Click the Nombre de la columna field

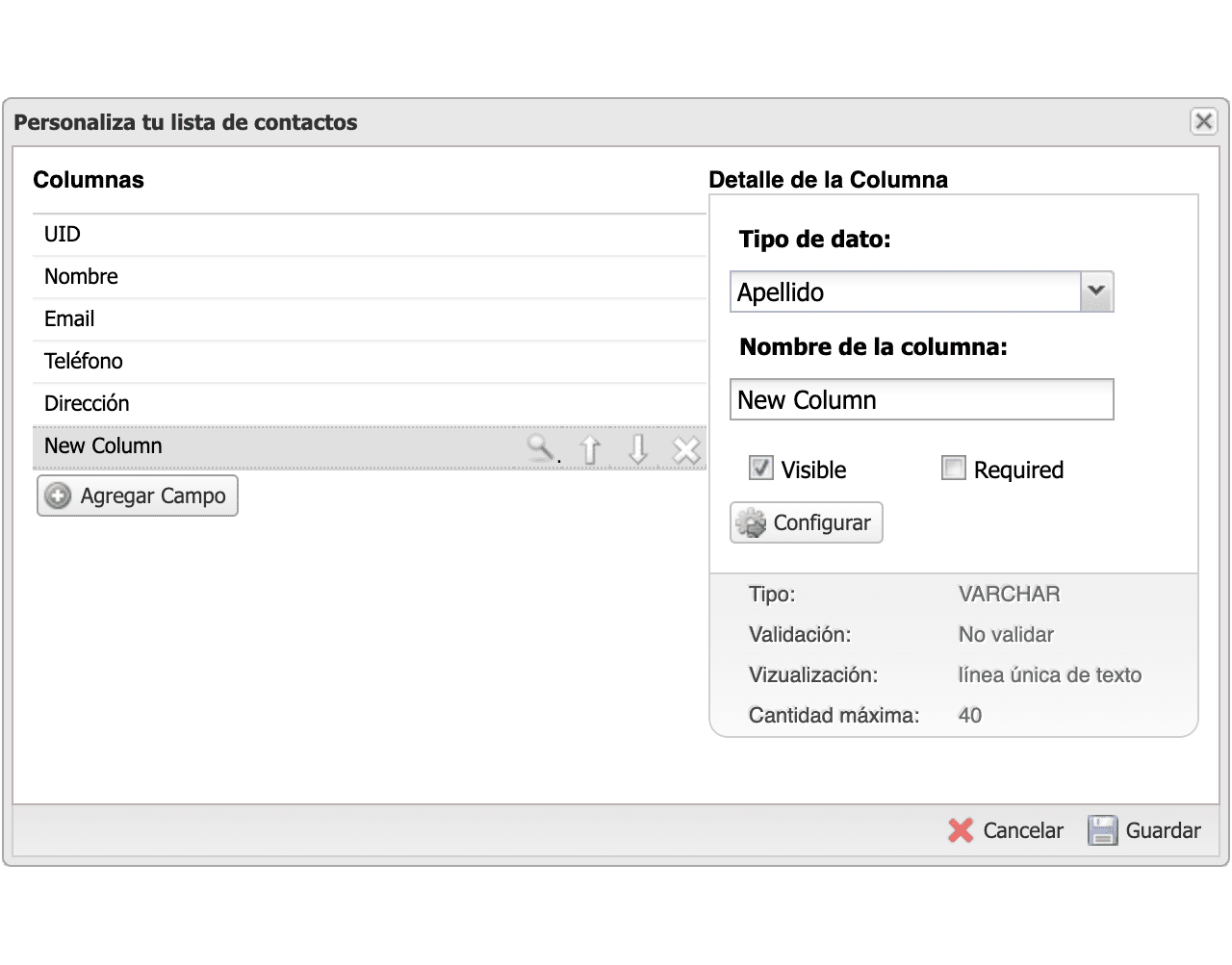[922, 399]
